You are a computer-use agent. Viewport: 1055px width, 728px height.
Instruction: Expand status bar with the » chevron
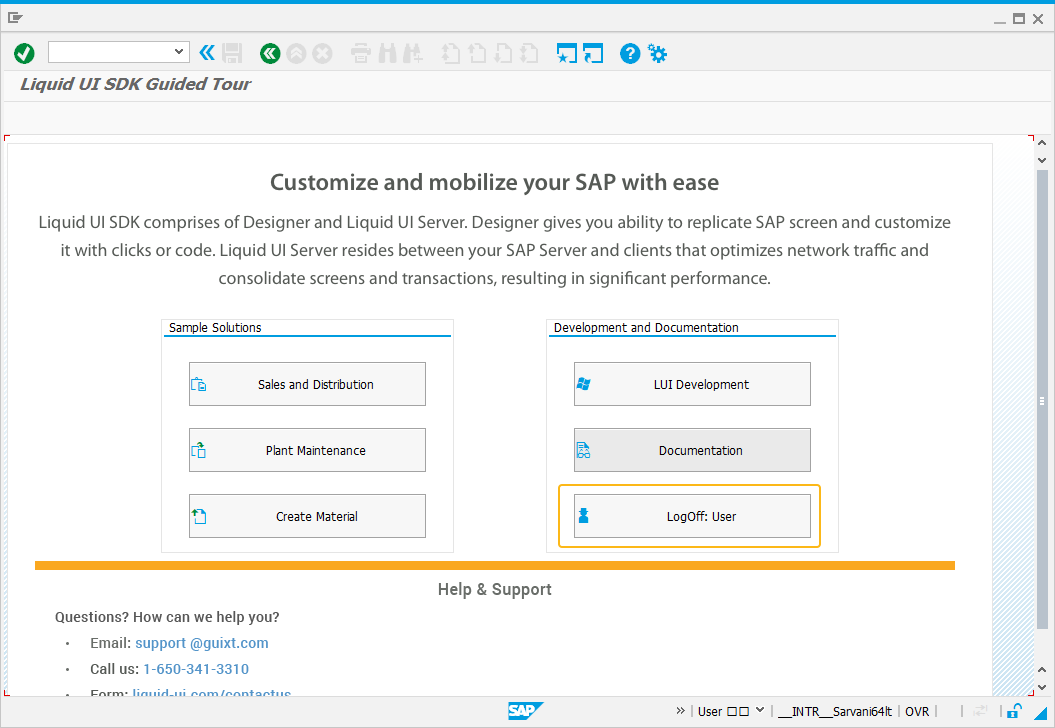(680, 711)
